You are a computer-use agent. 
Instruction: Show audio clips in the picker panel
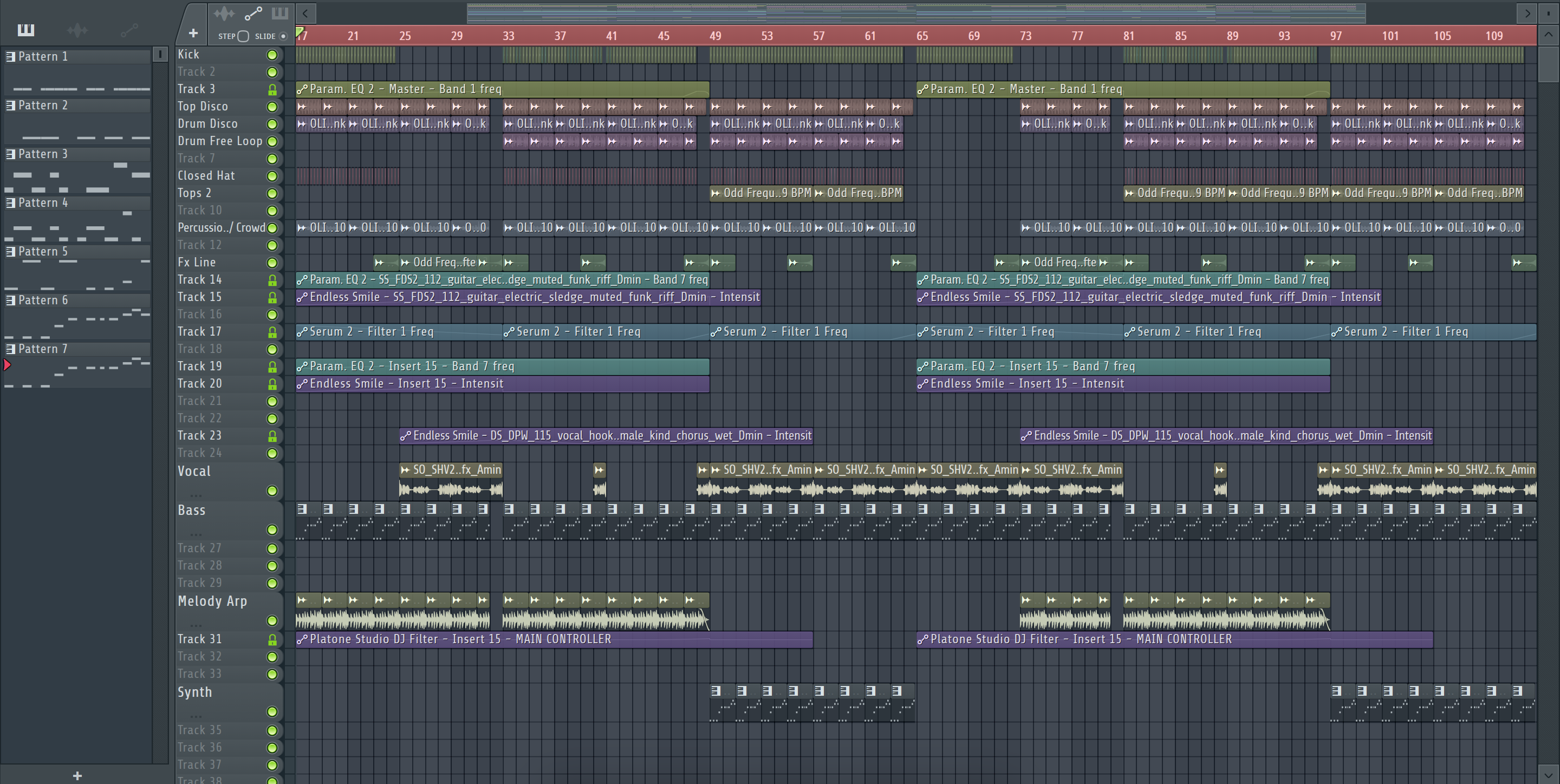coord(77,30)
